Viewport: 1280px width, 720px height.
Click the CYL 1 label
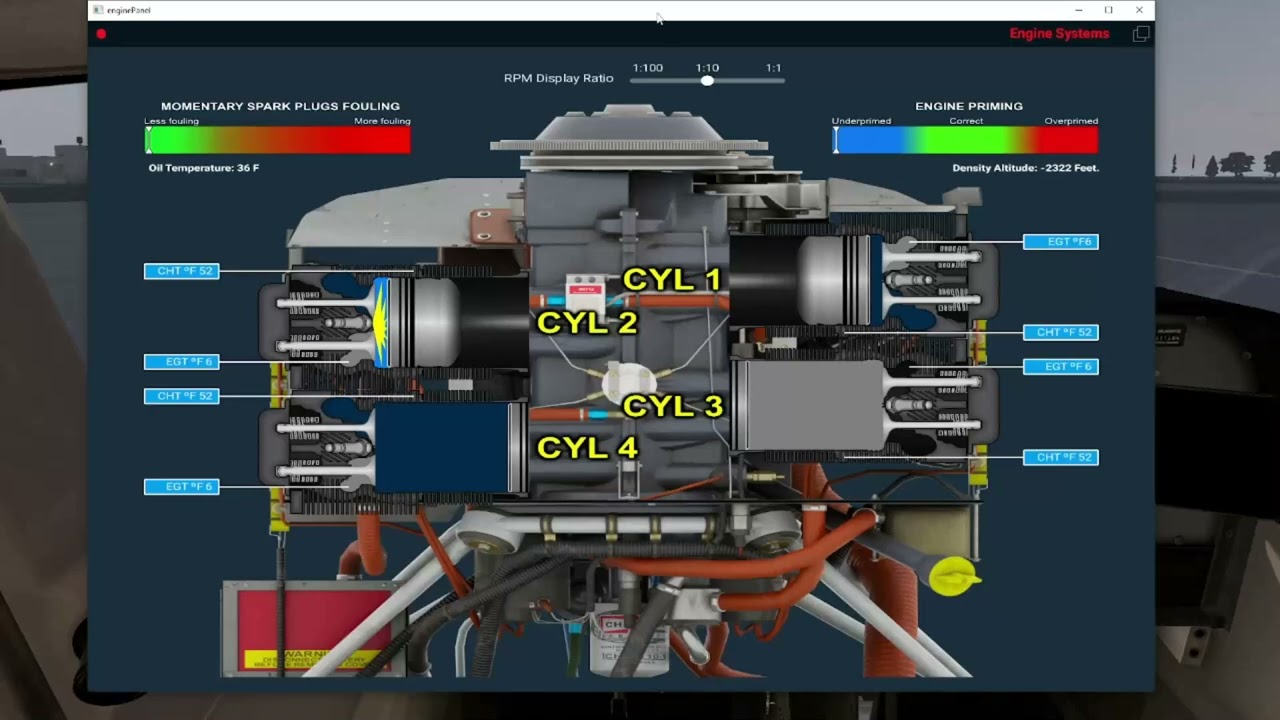[x=672, y=280]
